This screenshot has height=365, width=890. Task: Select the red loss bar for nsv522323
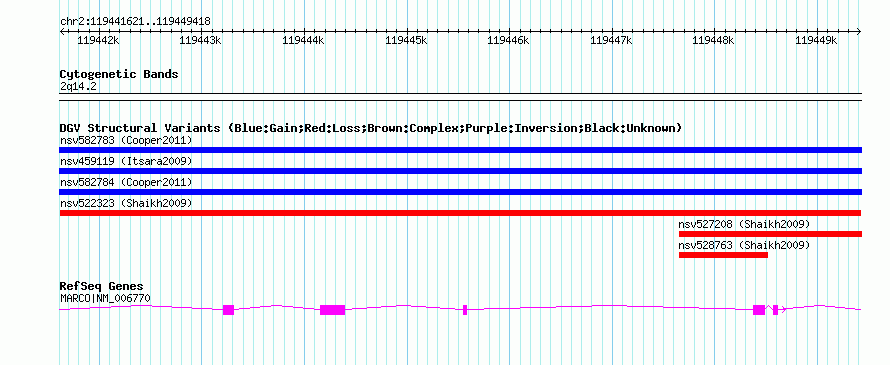(460, 213)
